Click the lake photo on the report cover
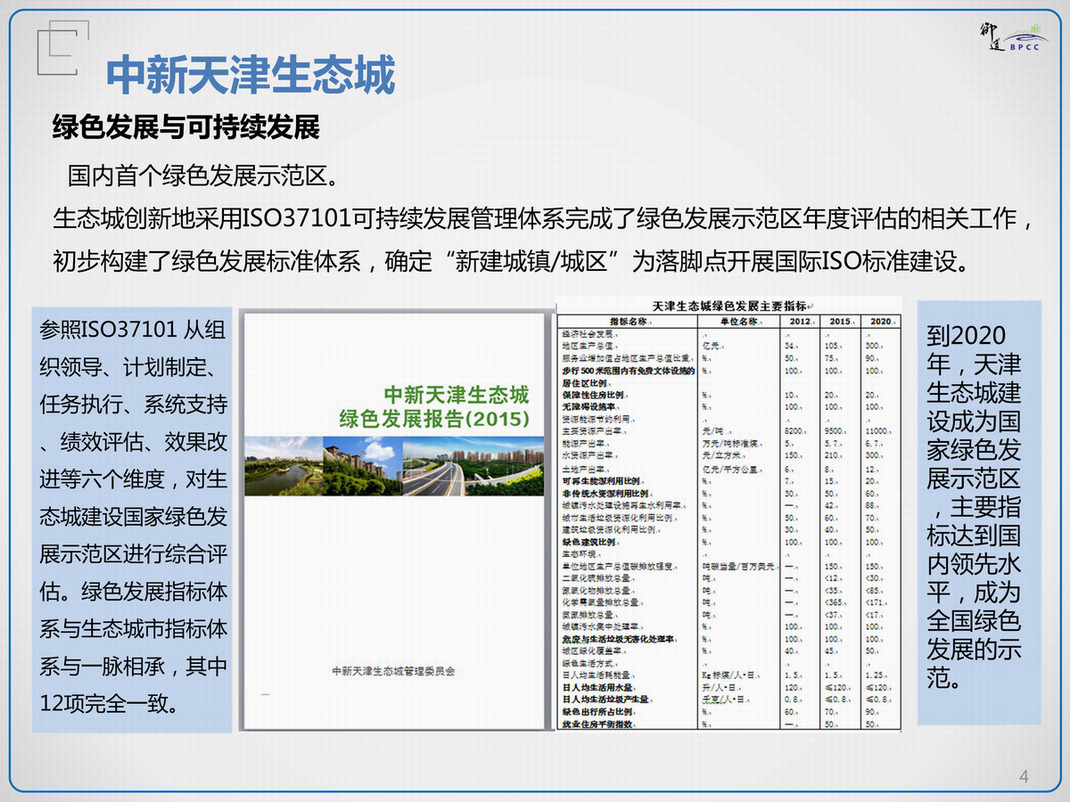Viewport: 1070px width, 802px height. (283, 466)
